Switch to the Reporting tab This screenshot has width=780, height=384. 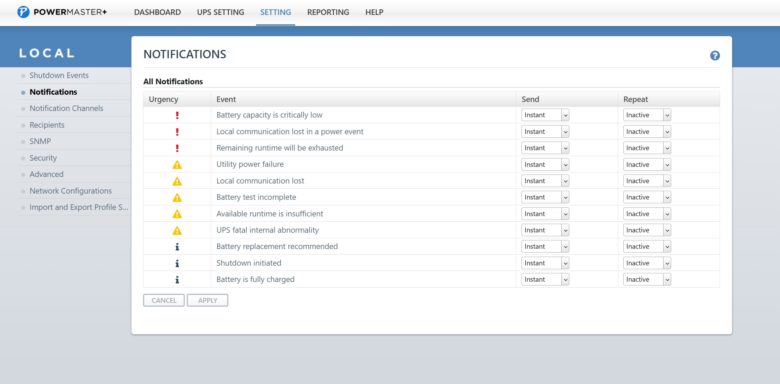tap(328, 12)
